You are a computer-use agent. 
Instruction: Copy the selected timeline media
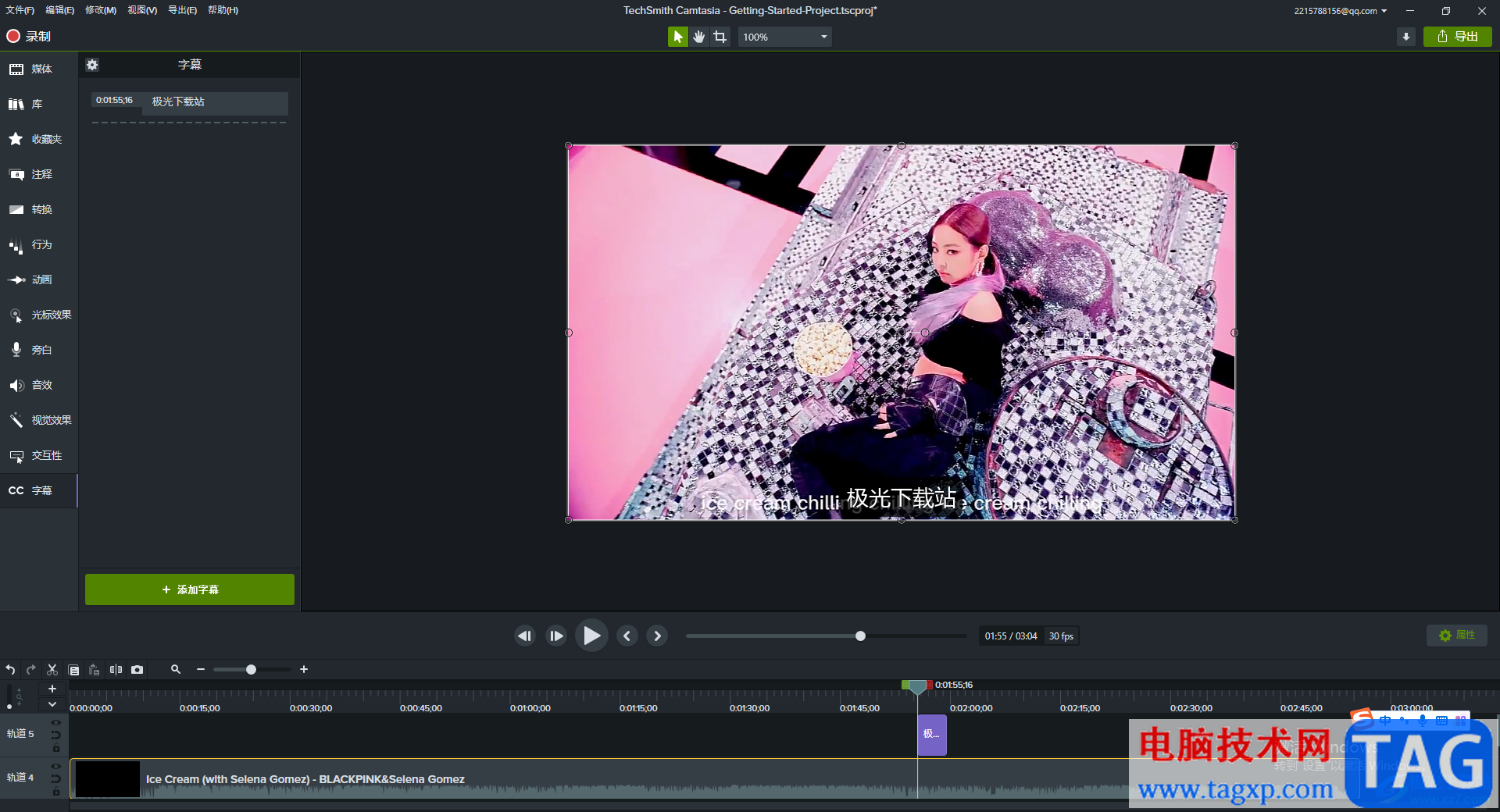(73, 670)
